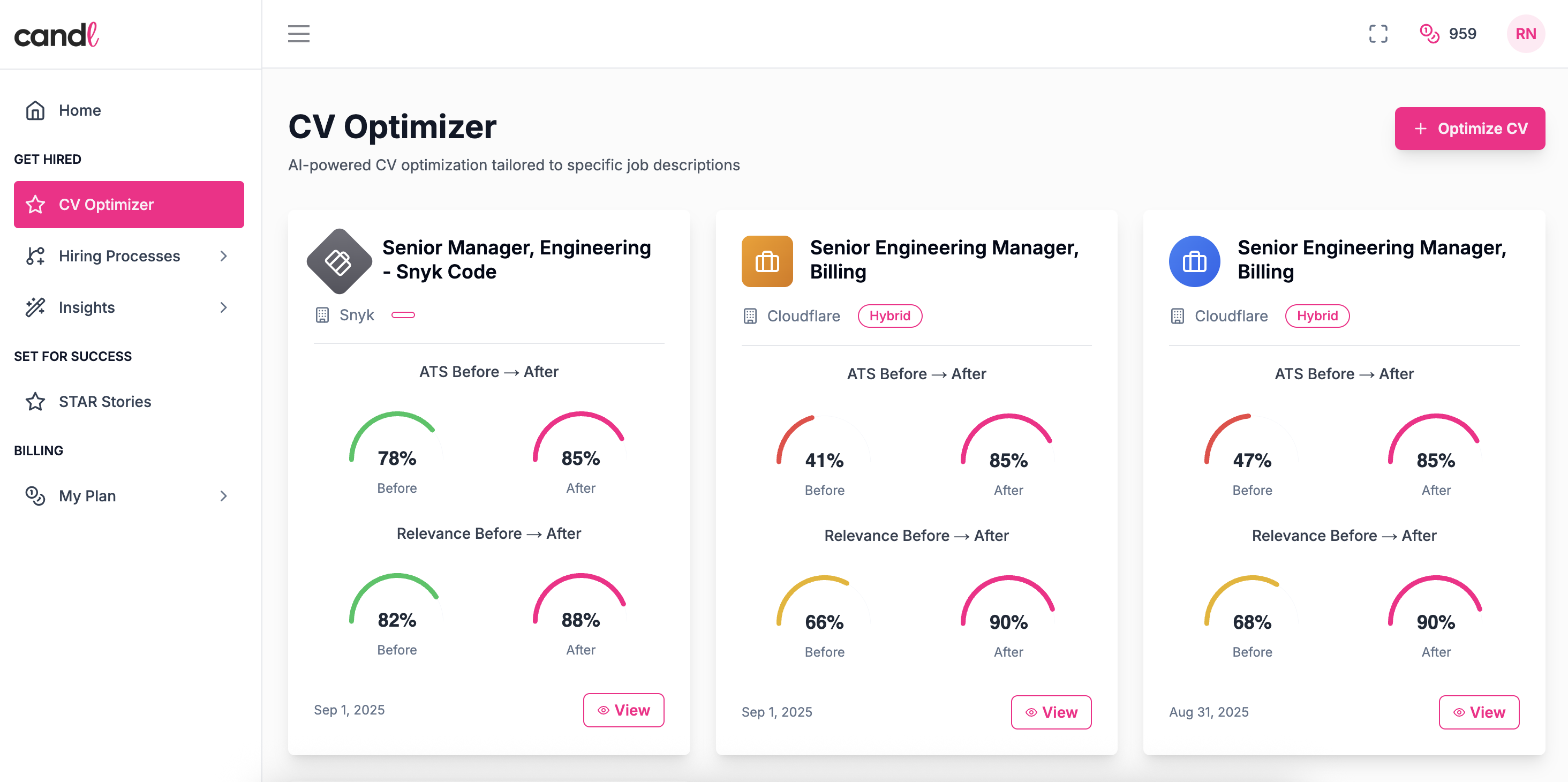The image size is (1568, 782).
Task: Click the building icon next to Snyk label
Action: coord(322,315)
